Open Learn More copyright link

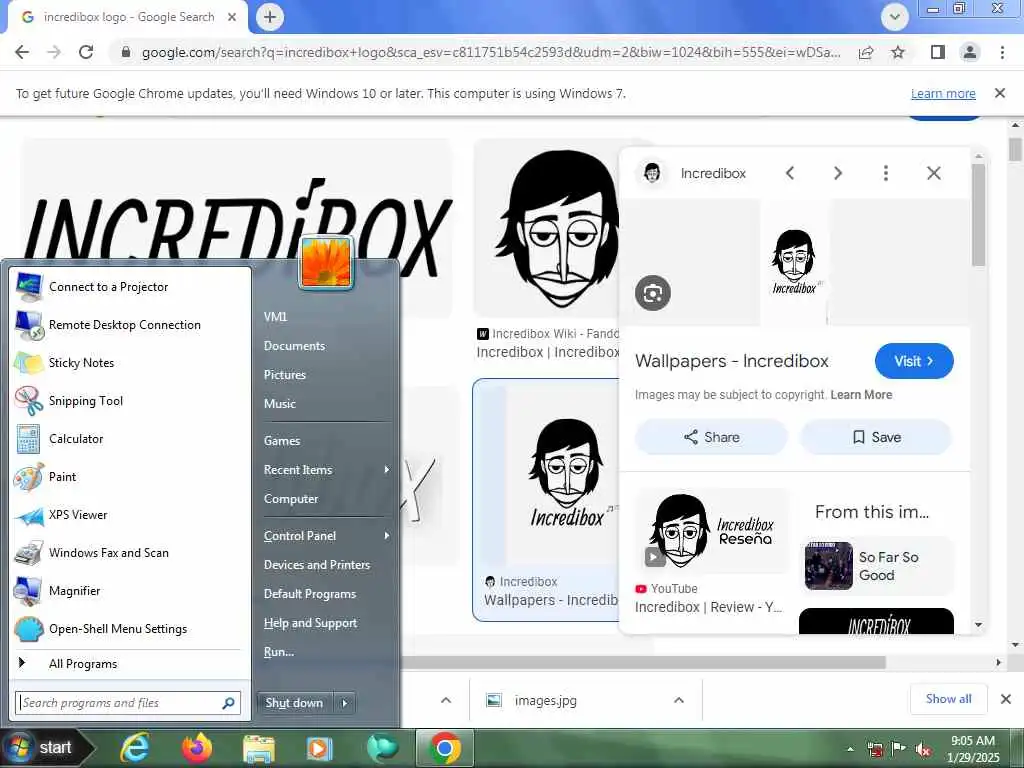click(x=861, y=394)
